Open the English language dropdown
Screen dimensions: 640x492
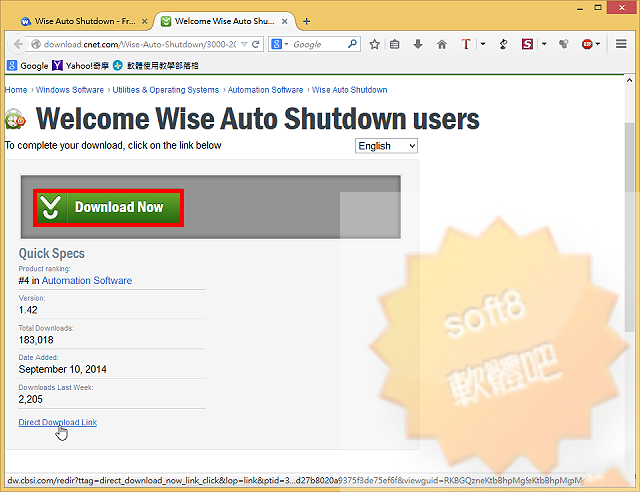tap(386, 146)
